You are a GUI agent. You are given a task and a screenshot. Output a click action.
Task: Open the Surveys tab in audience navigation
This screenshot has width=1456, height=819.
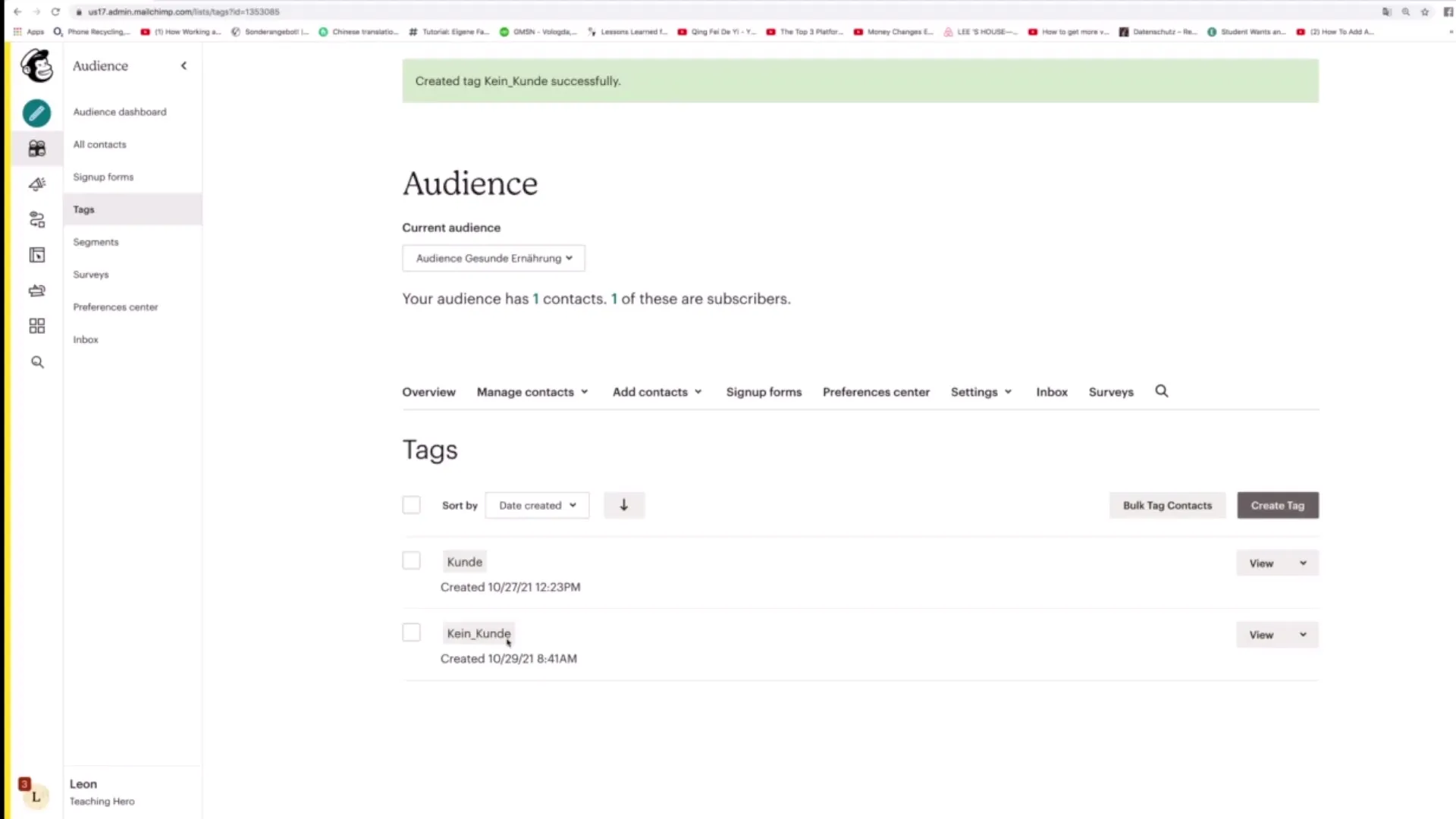pyautogui.click(x=1111, y=392)
